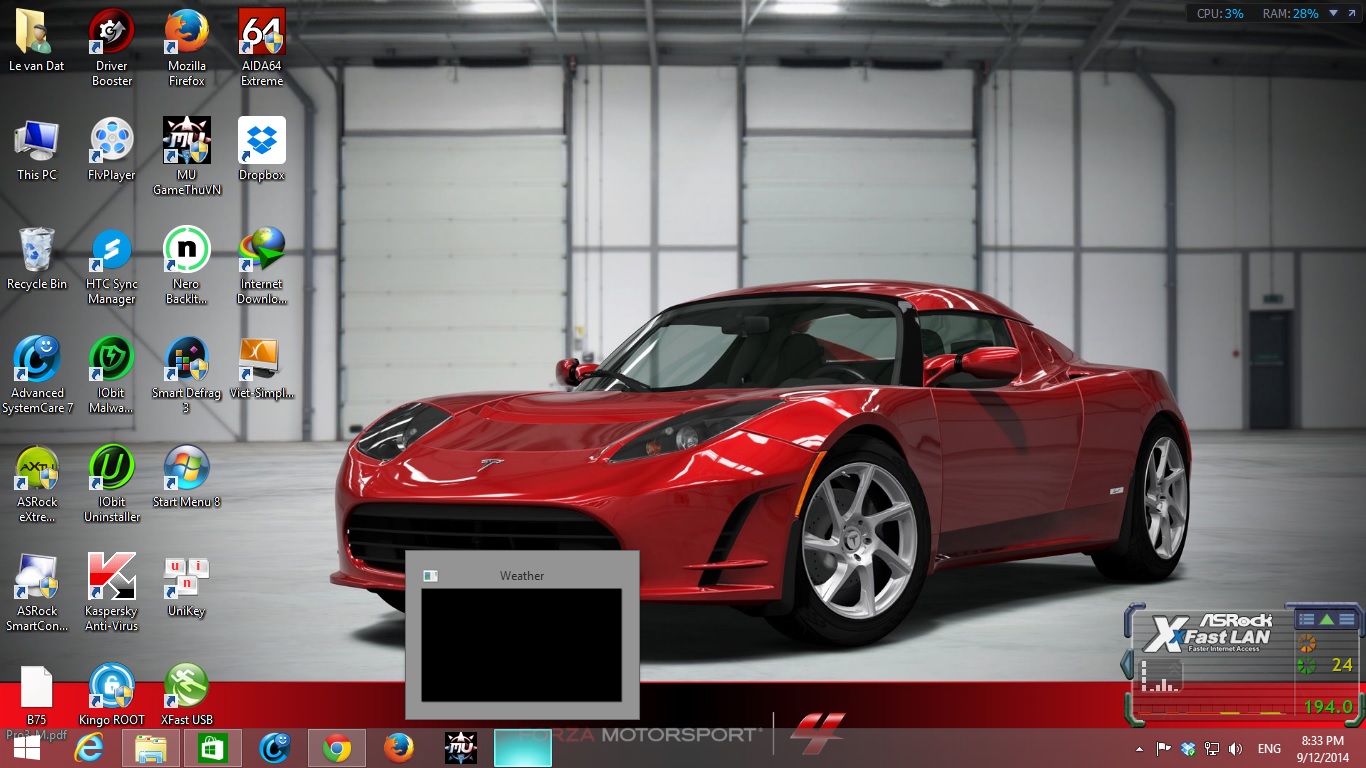Open the Viet-Simpli desktop shortcut
Image resolution: width=1366 pixels, height=768 pixels.
click(262, 368)
